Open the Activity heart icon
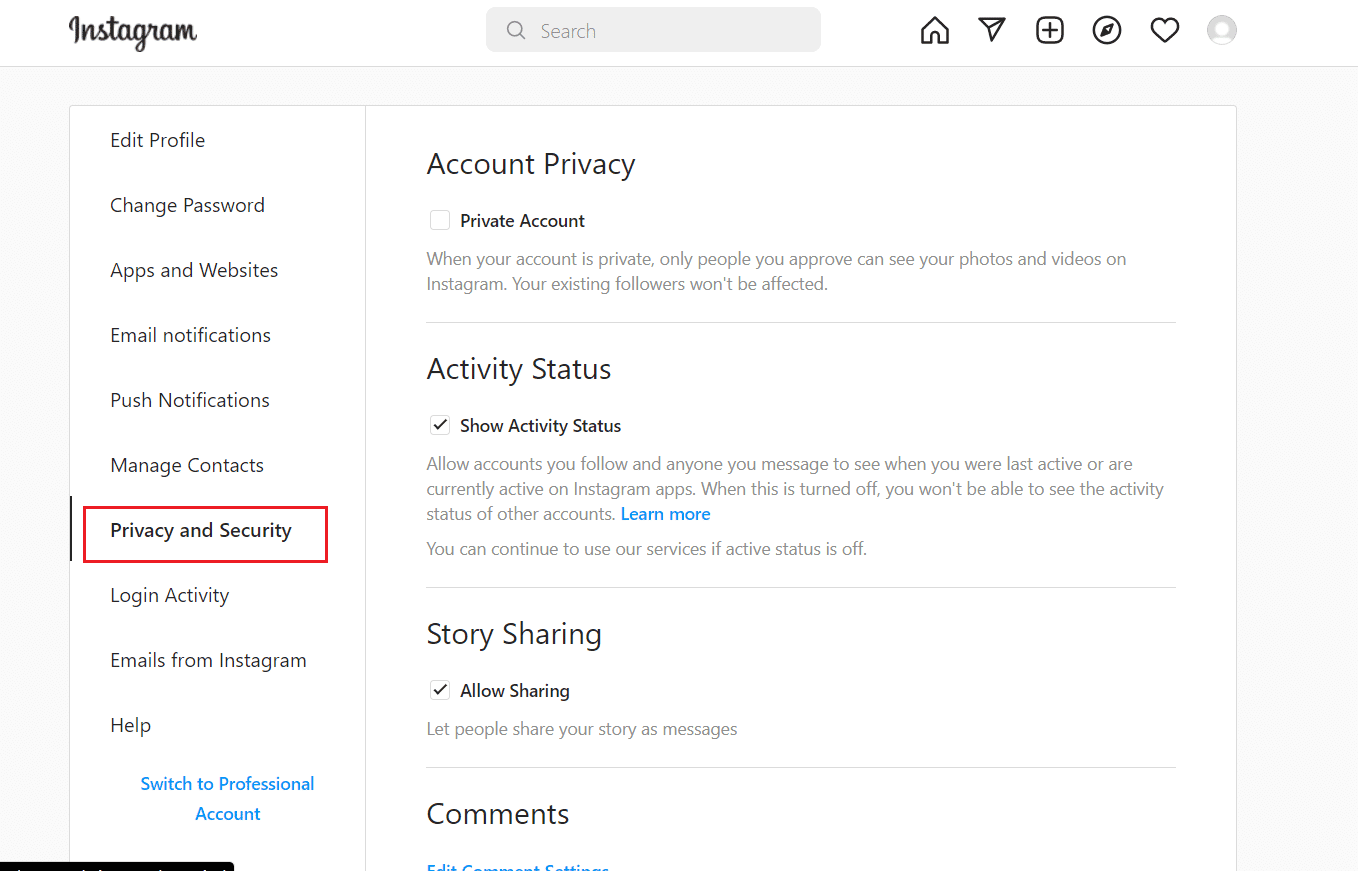The image size is (1358, 871). [x=1164, y=30]
